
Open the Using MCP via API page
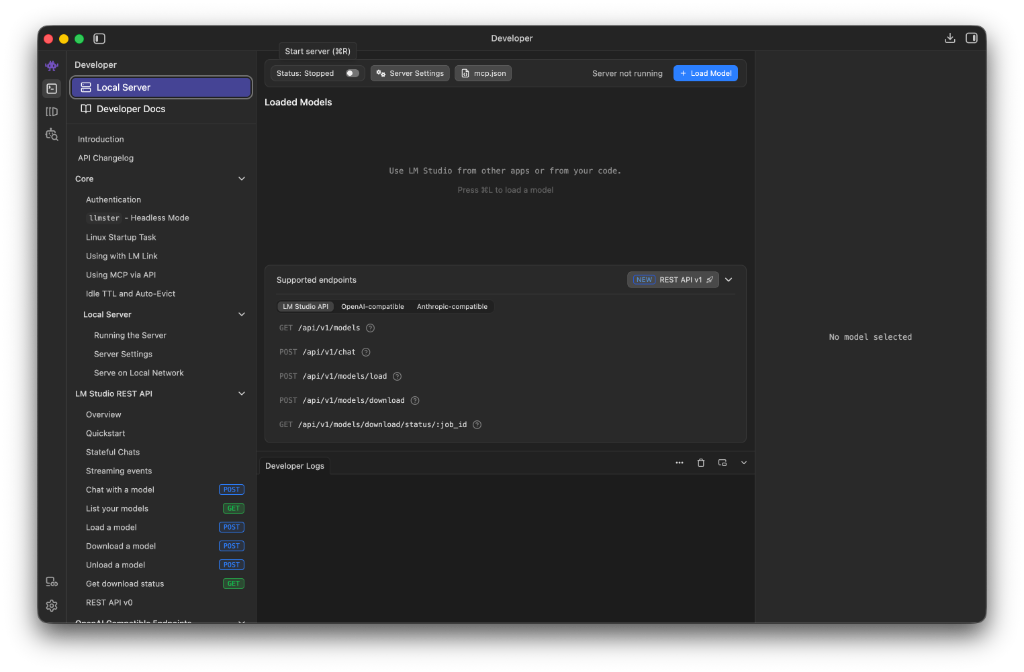point(120,275)
